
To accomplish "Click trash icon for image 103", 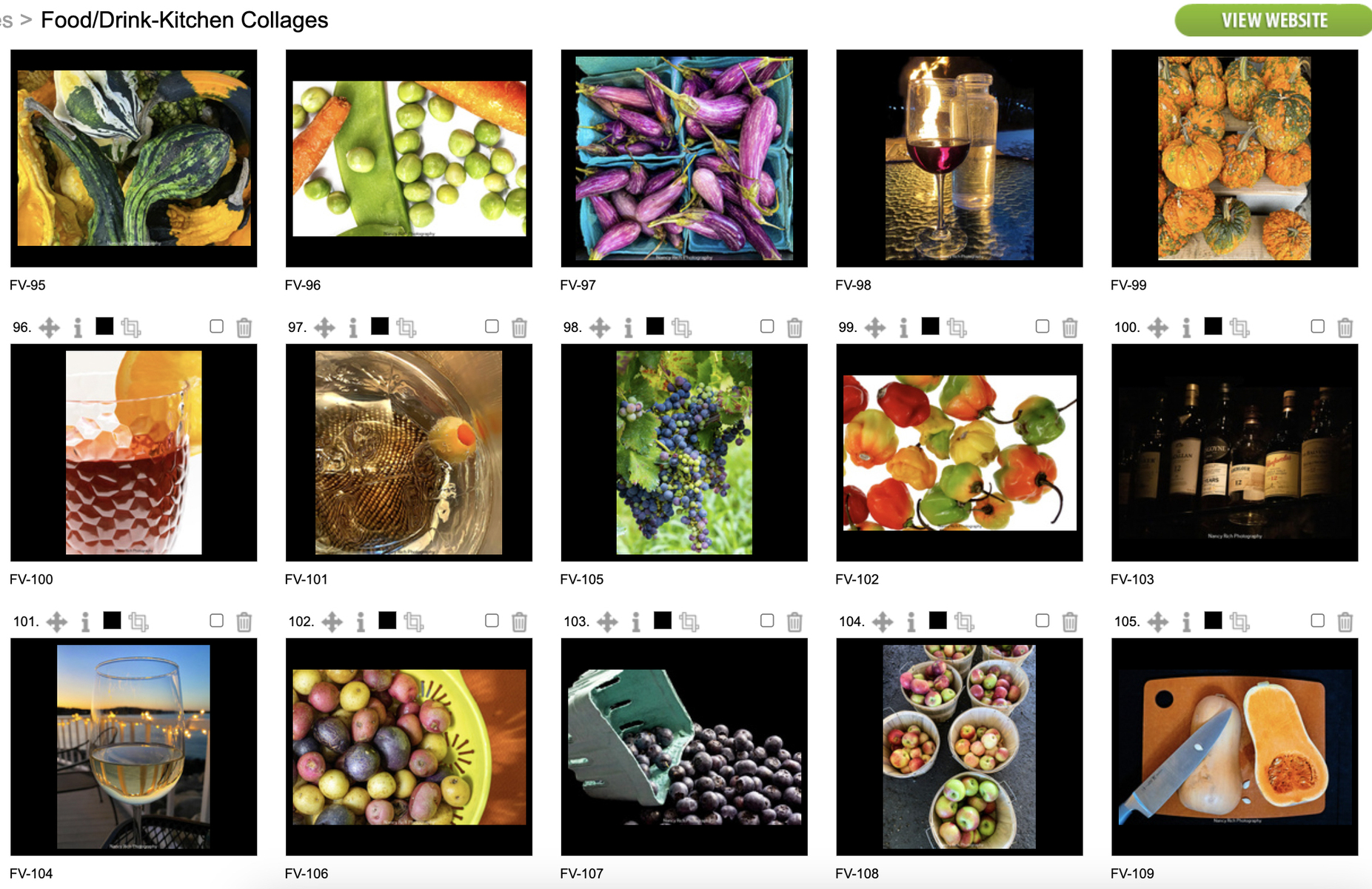I will (x=794, y=622).
